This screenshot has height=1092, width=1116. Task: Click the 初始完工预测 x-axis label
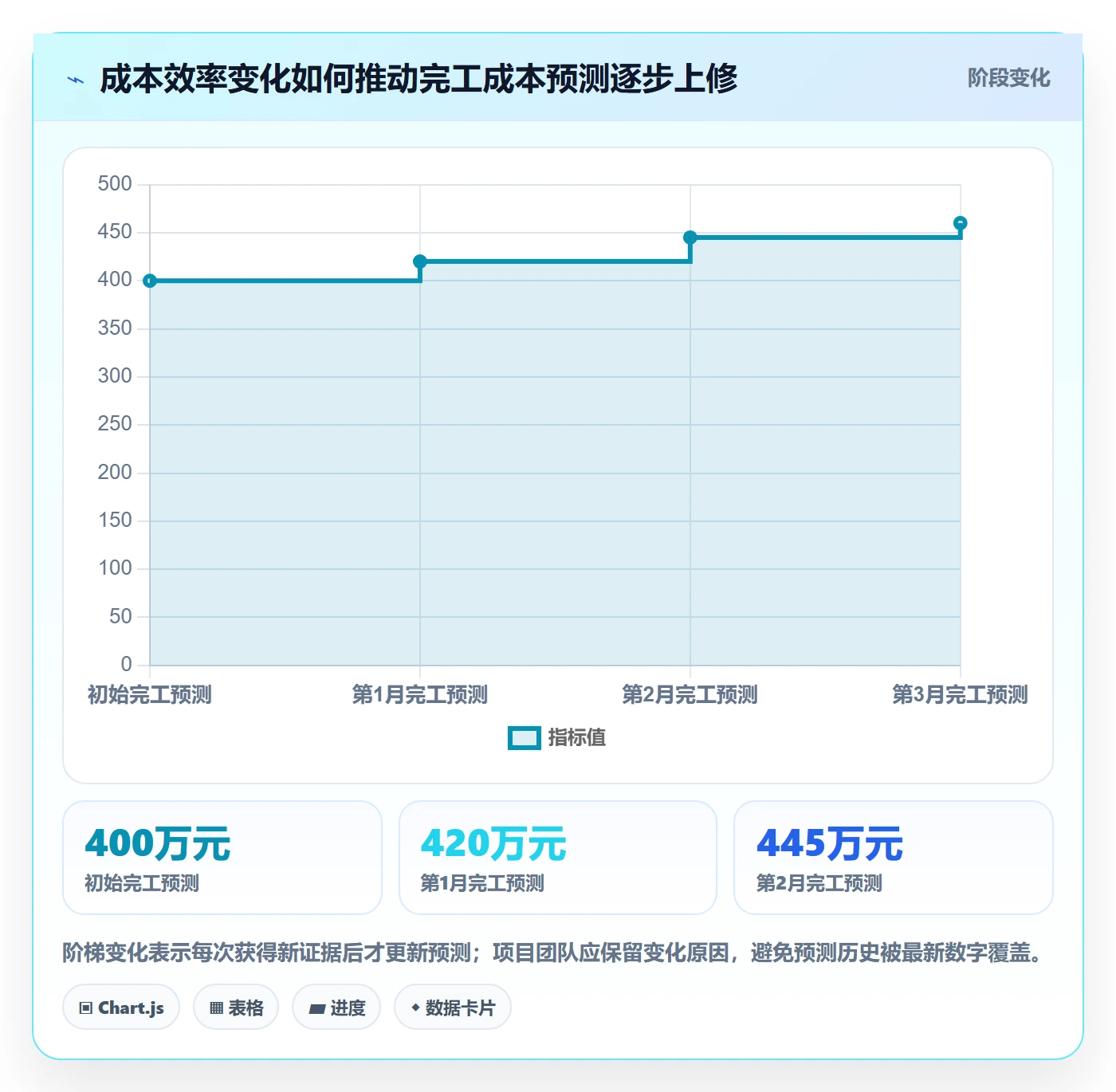[x=150, y=695]
